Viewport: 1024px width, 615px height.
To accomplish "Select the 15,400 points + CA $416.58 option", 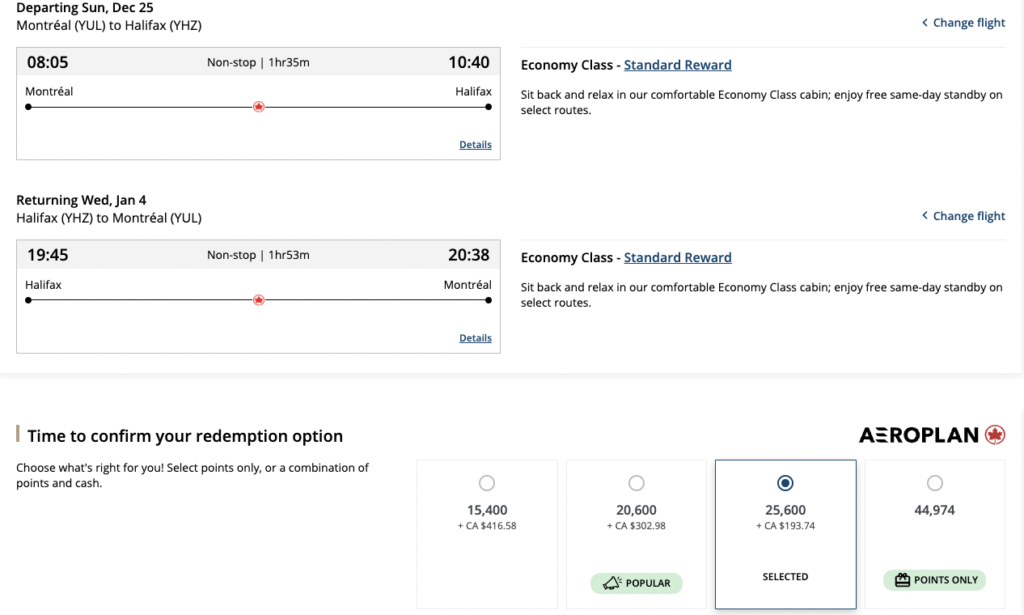I will 487,484.
